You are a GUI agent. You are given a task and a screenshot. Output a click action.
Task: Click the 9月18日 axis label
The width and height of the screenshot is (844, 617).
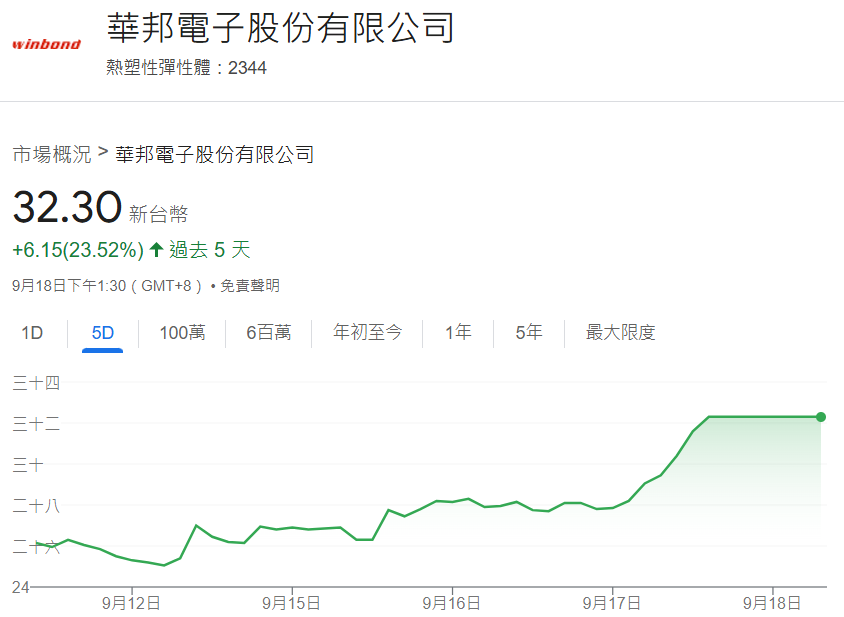tap(772, 603)
